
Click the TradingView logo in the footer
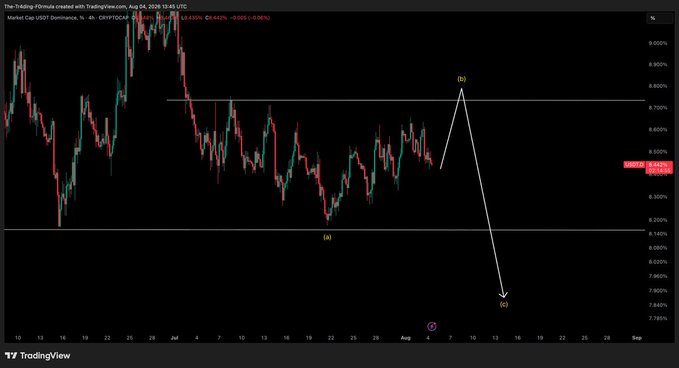(x=37, y=356)
